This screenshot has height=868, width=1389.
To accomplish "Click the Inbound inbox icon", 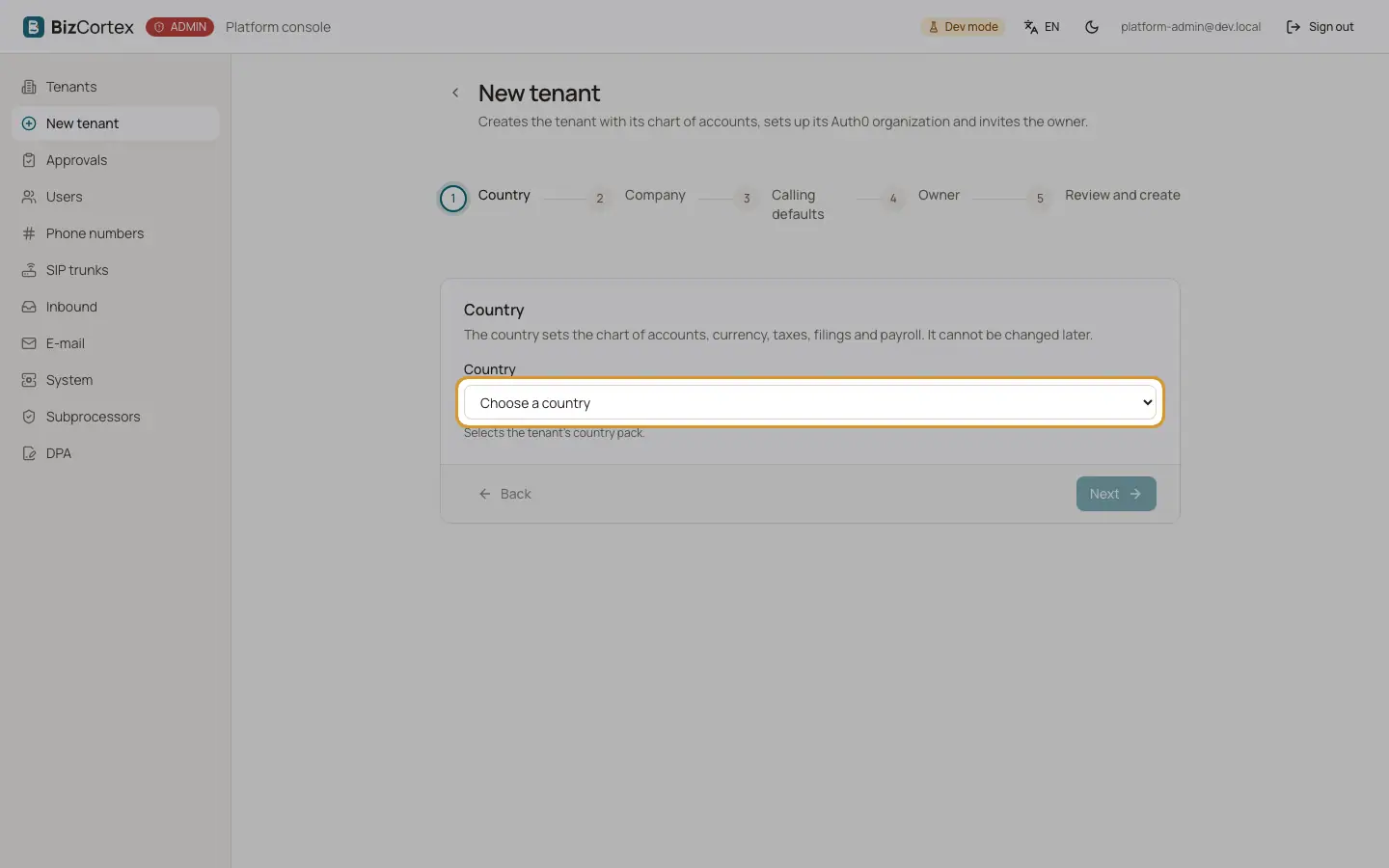I will coord(29,307).
